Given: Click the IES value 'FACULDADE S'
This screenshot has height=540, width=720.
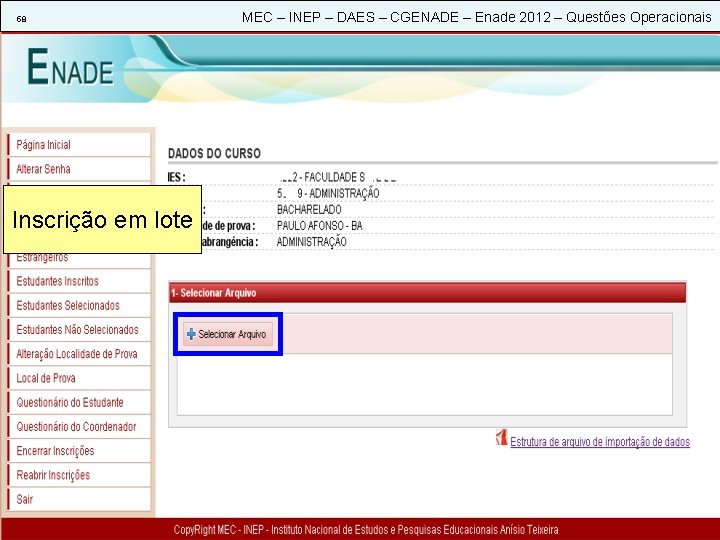Looking at the screenshot, I should [335, 177].
